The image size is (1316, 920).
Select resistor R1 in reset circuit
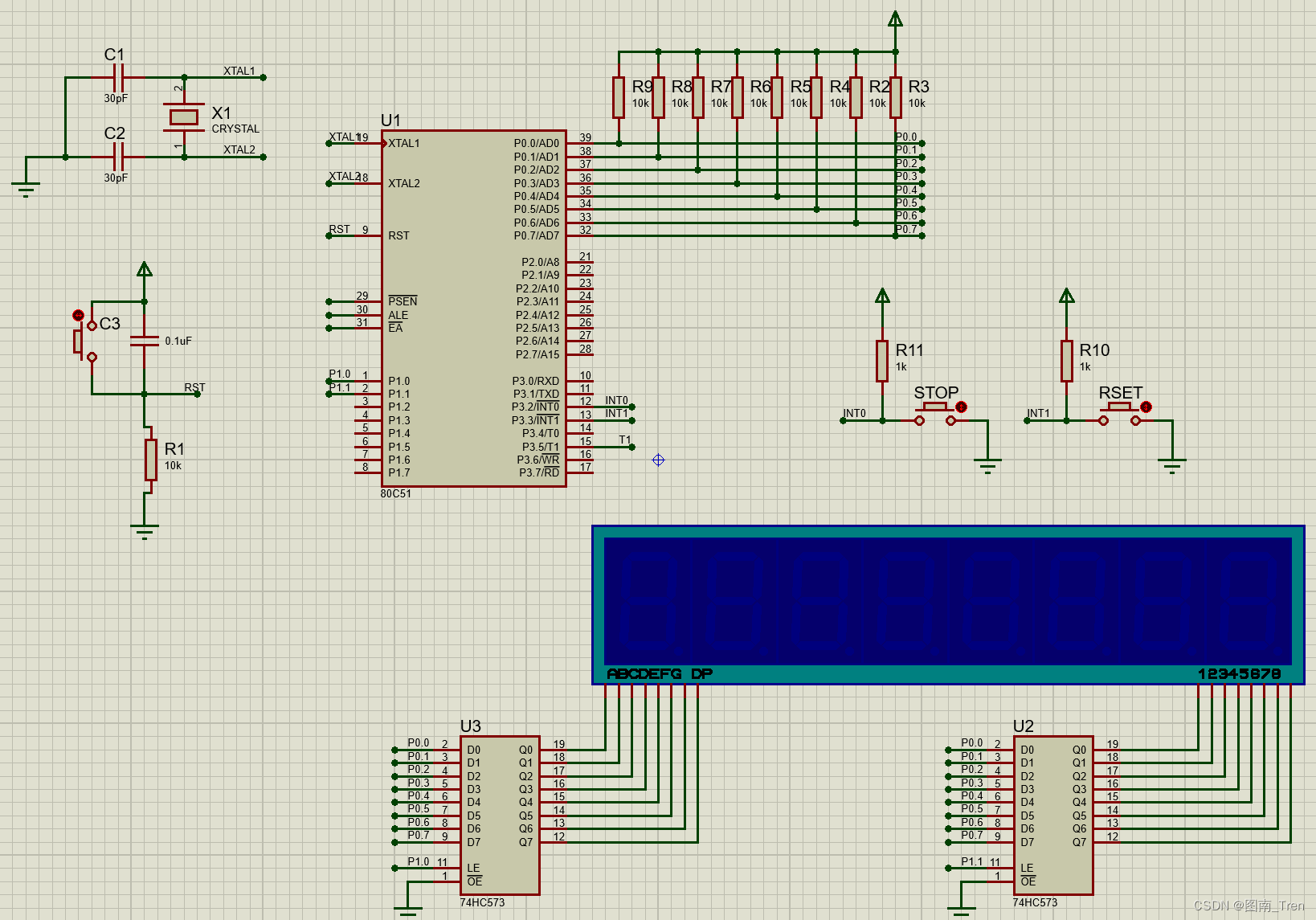151,460
